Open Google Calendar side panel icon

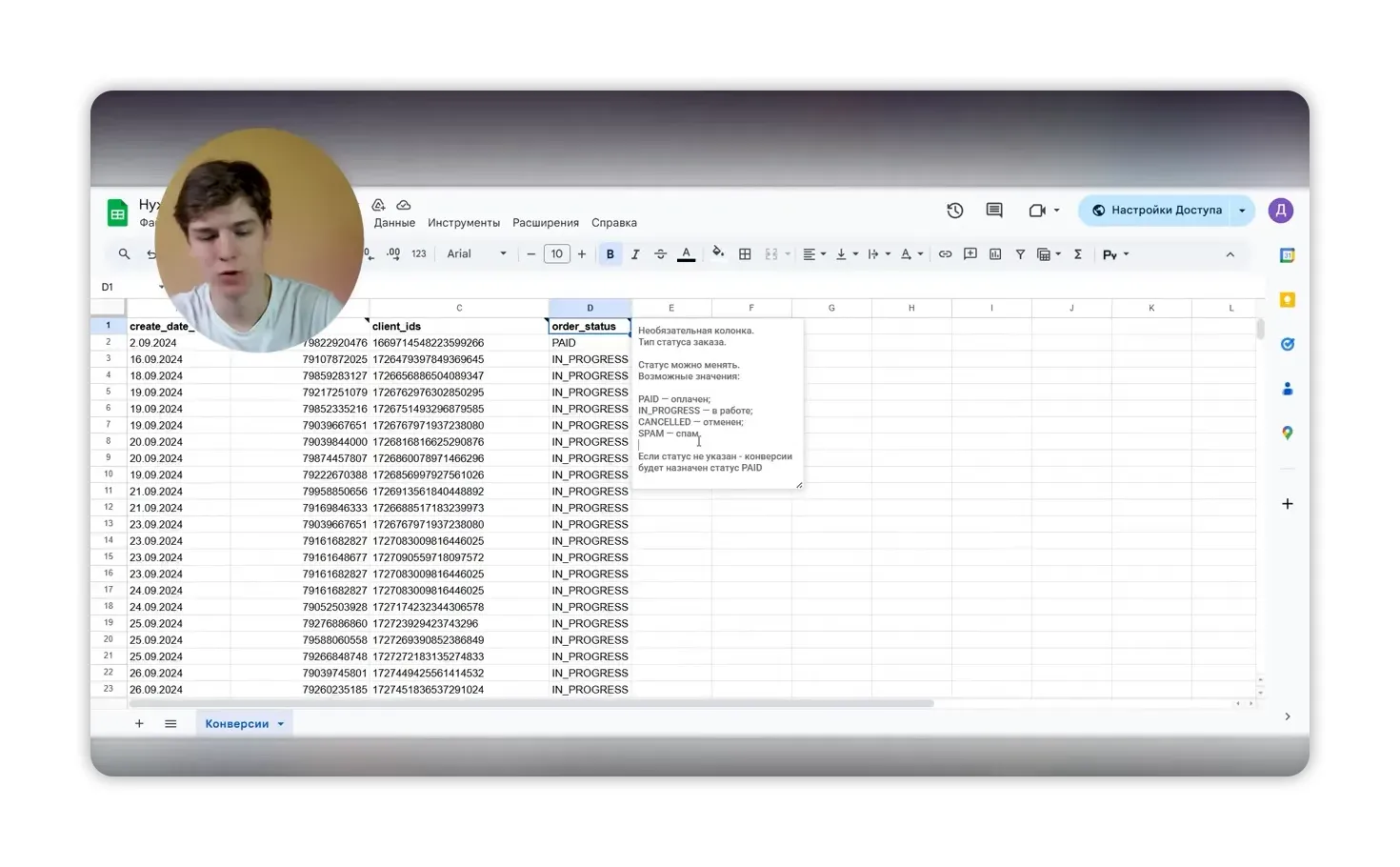[1288, 255]
